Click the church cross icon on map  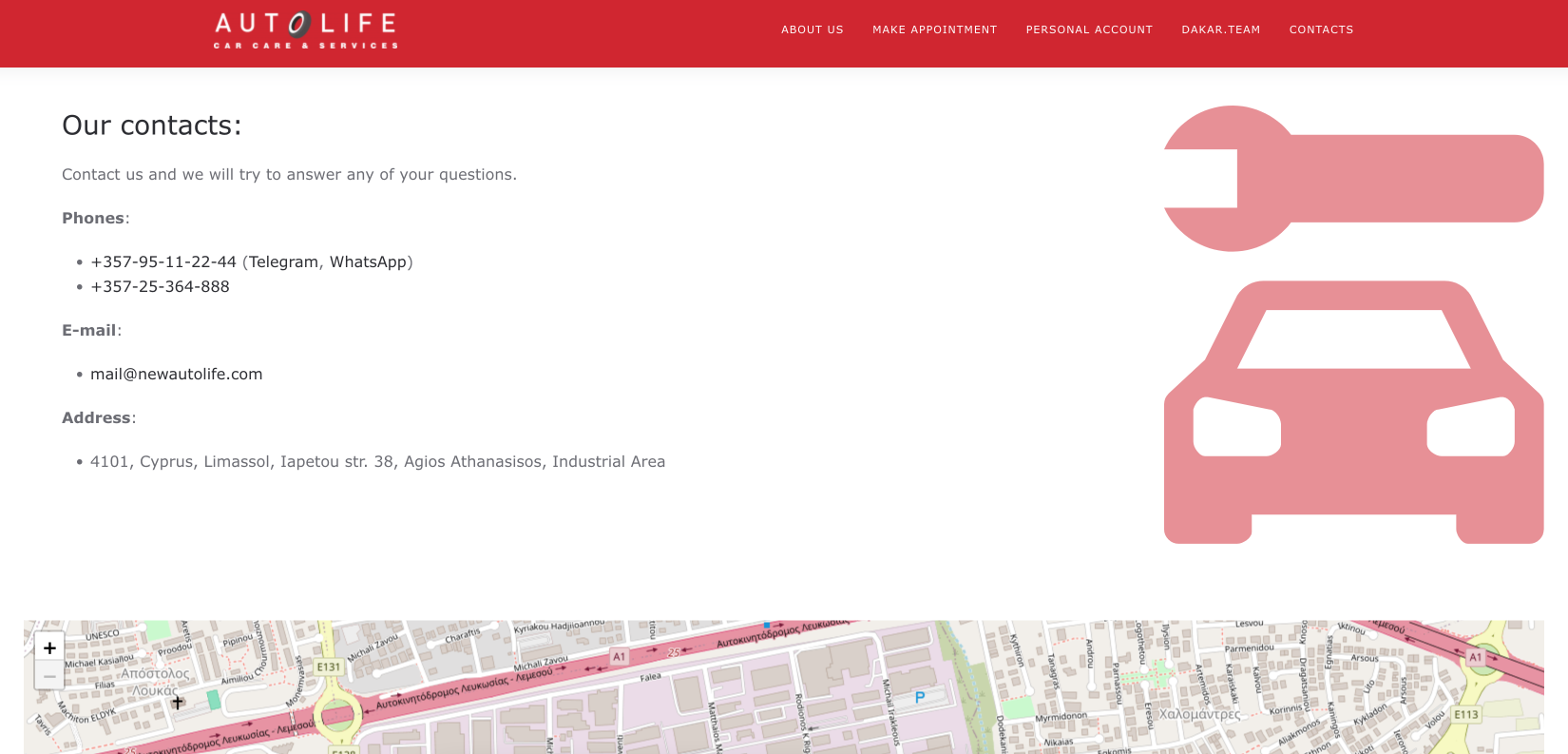(178, 702)
